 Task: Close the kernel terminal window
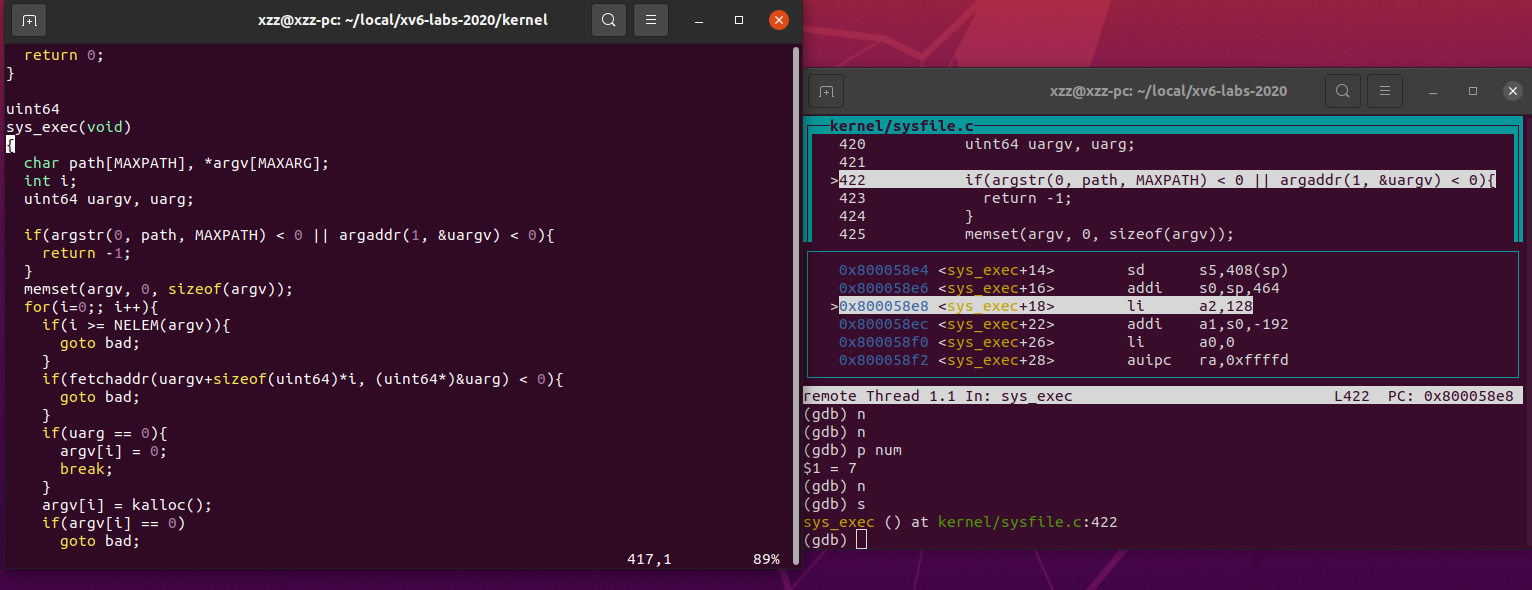pos(779,20)
